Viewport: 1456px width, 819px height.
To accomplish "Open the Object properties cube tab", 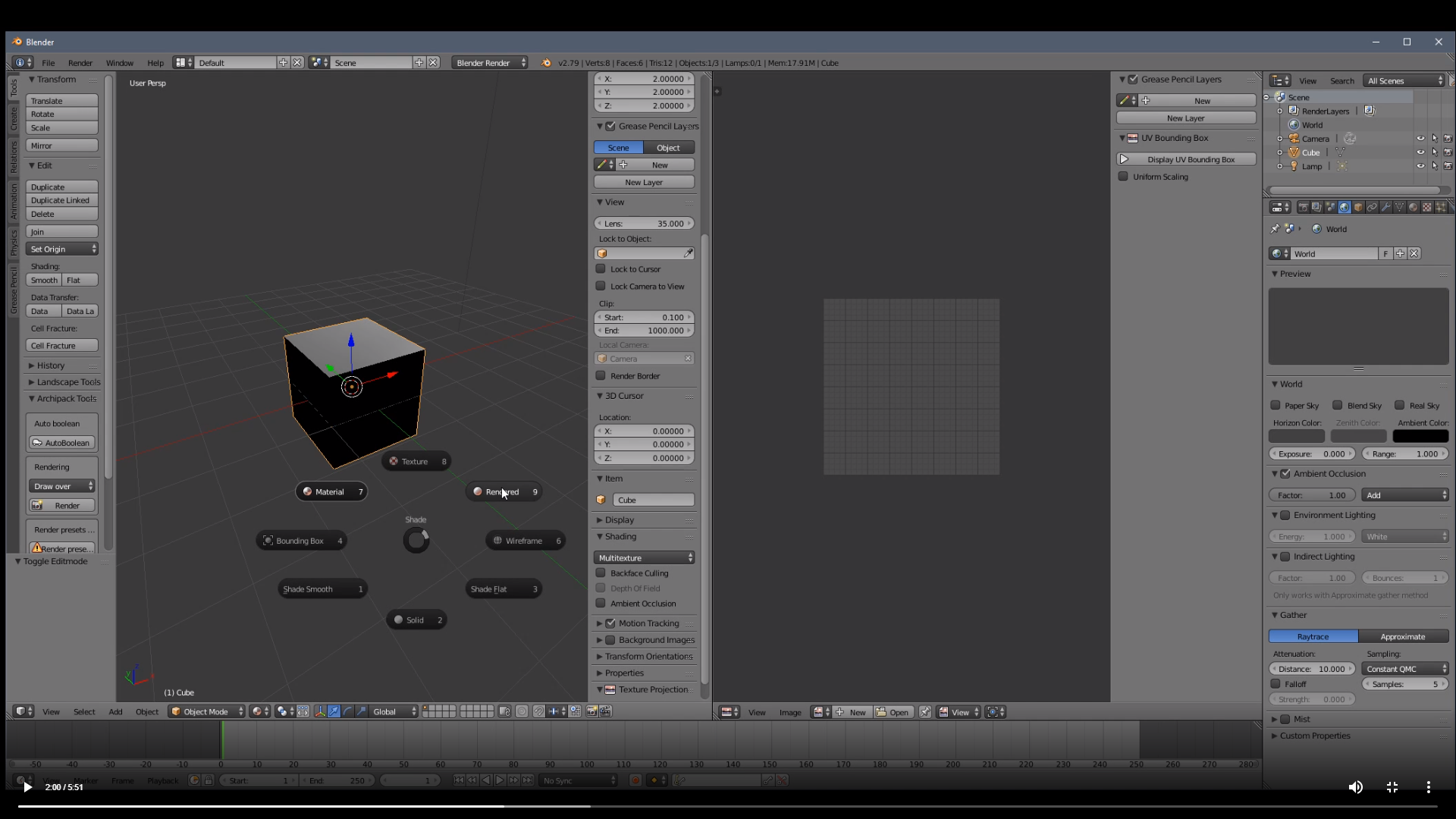I will 1358,207.
